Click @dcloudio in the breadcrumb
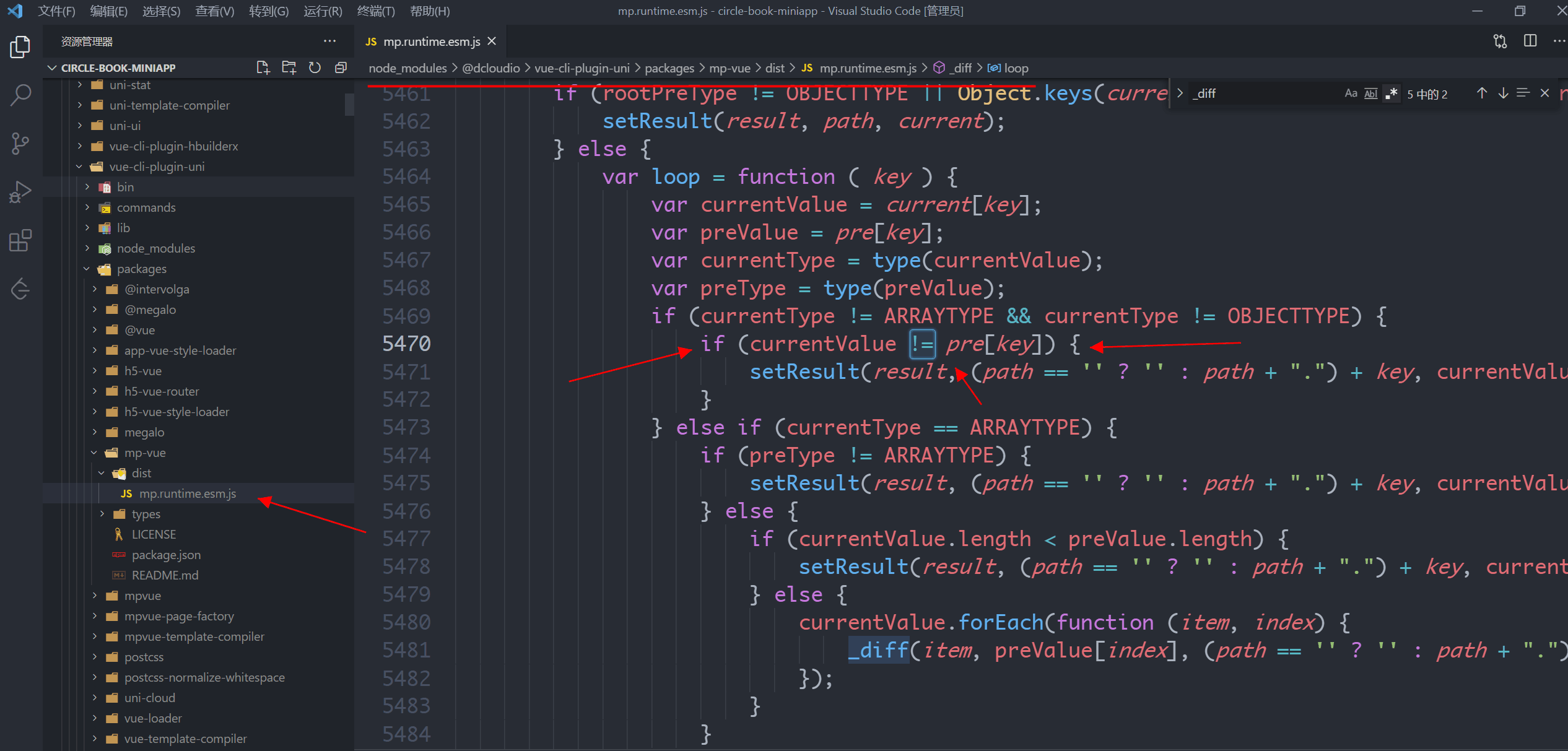The height and width of the screenshot is (751, 1568). tap(491, 68)
